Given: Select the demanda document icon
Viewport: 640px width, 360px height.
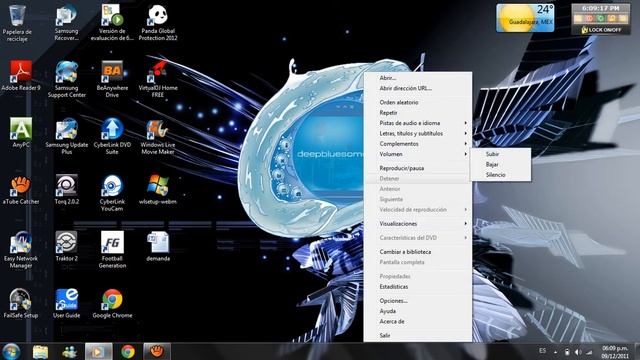Looking at the screenshot, I should (x=158, y=247).
